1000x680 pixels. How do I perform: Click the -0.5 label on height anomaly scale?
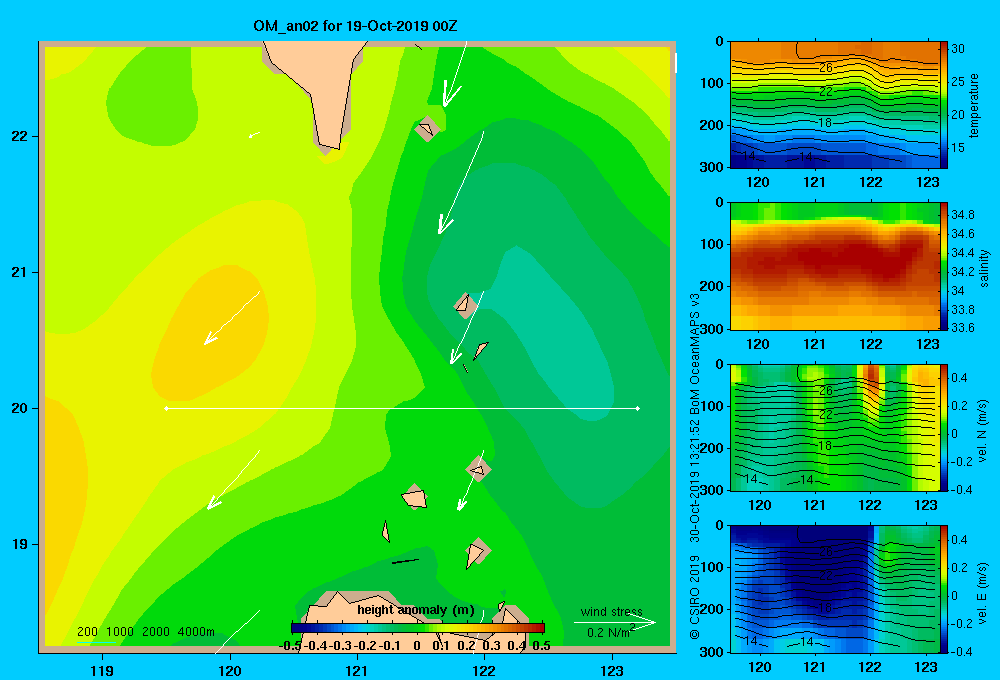[290, 646]
